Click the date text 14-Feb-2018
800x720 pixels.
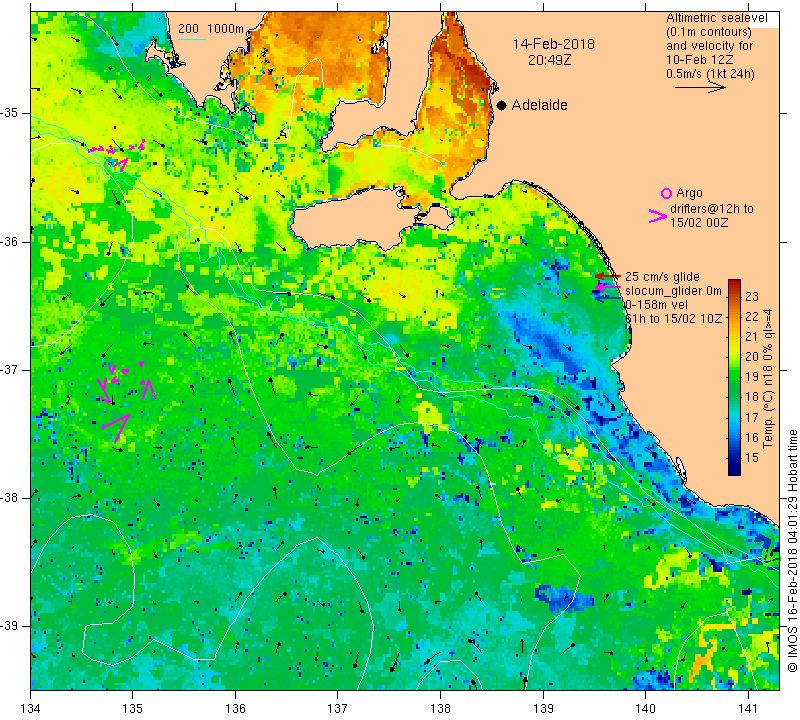click(554, 44)
